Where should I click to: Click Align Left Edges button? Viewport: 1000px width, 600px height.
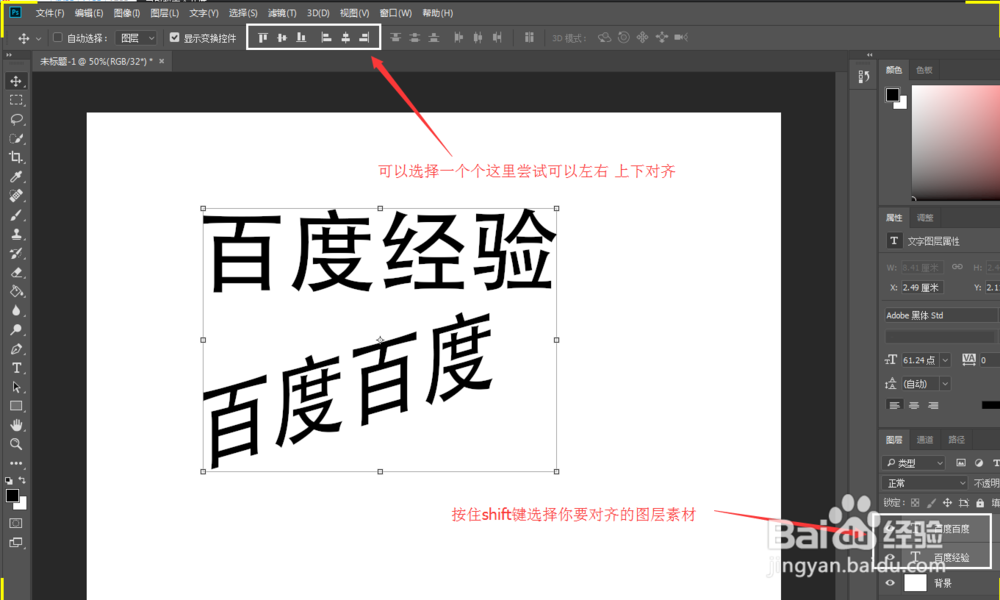(326, 38)
